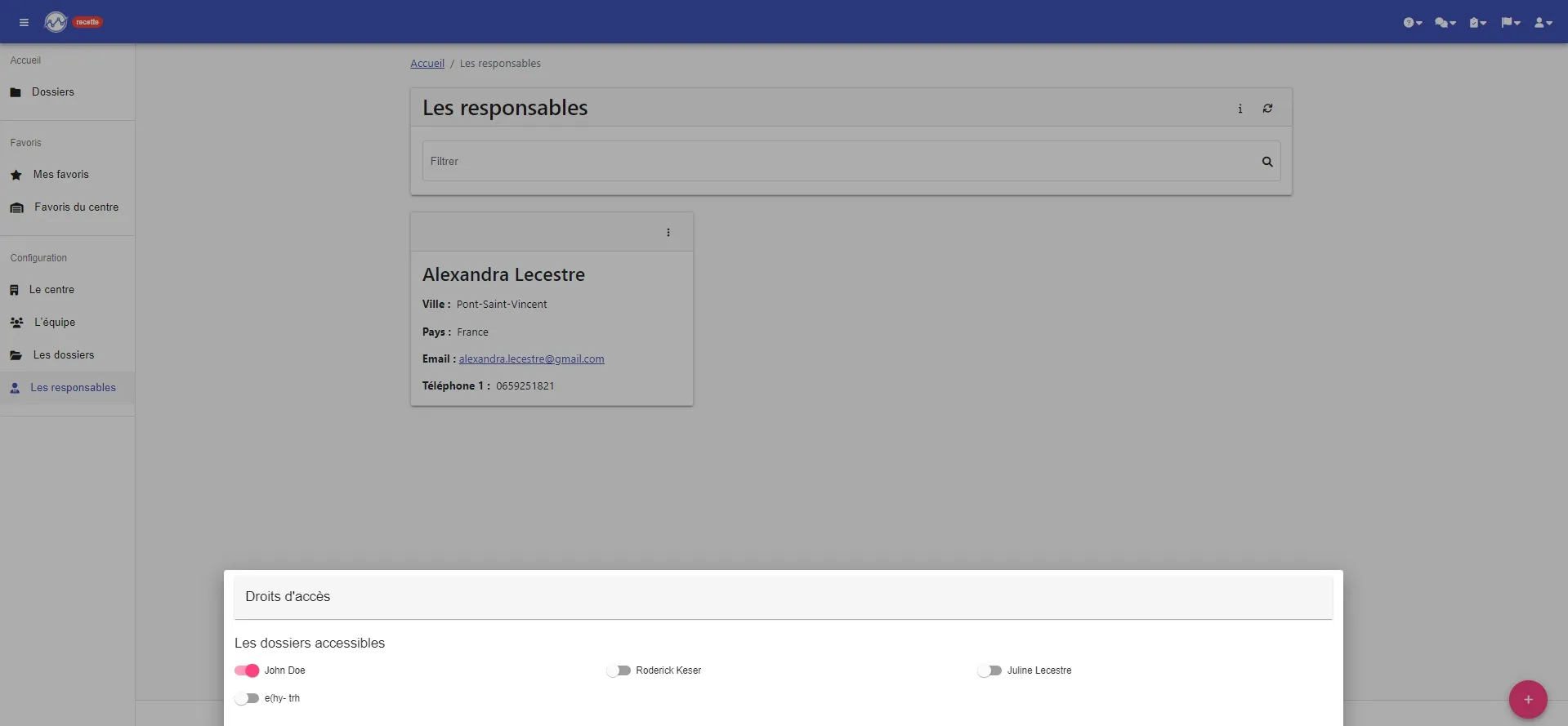Screen dimensions: 1568x726
Task: Open the clipboard checklist dropdown
Action: click(x=1478, y=23)
